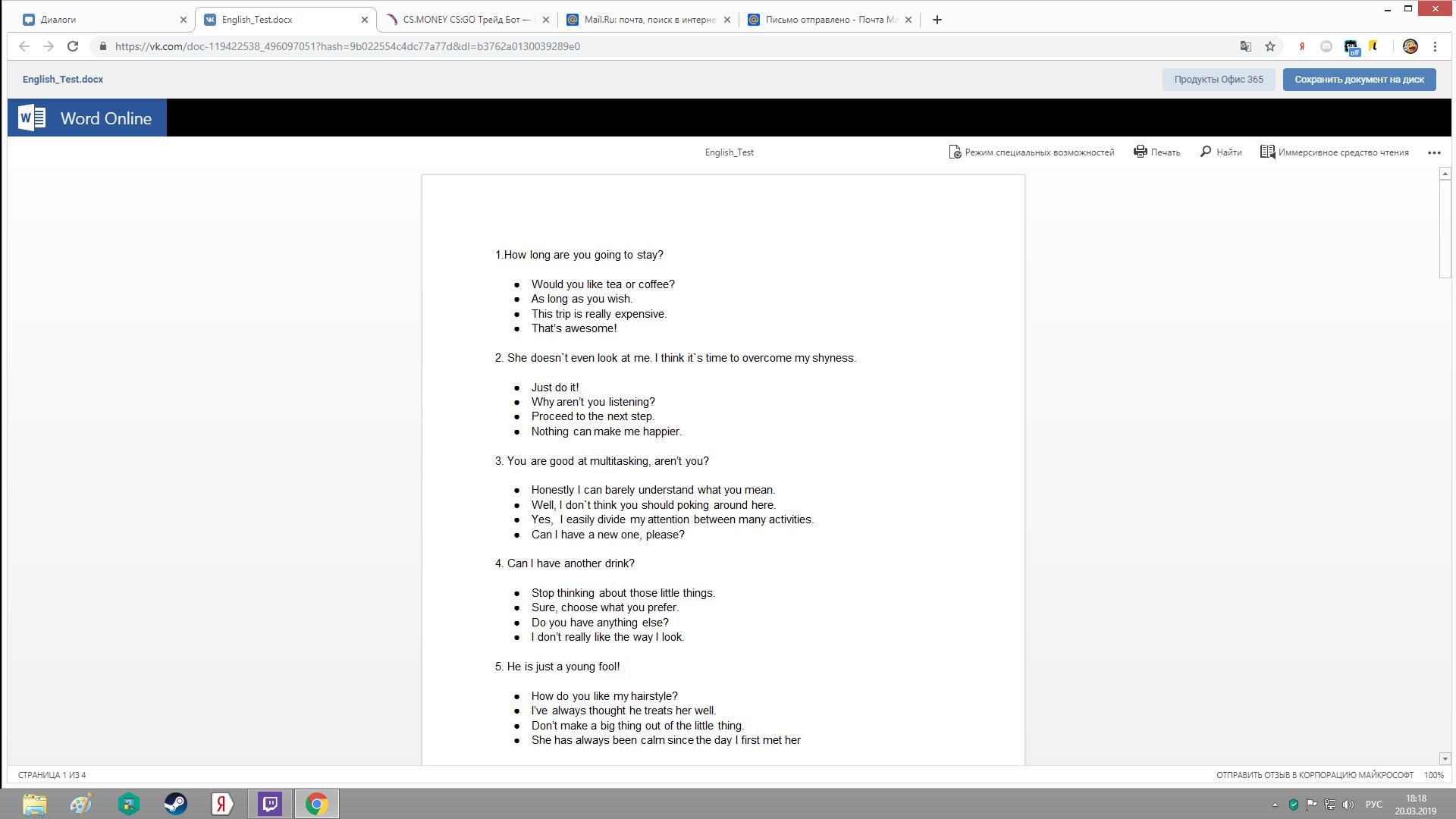Click Сохранить документ на диск button
Image resolution: width=1456 pixels, height=819 pixels.
pos(1359,80)
